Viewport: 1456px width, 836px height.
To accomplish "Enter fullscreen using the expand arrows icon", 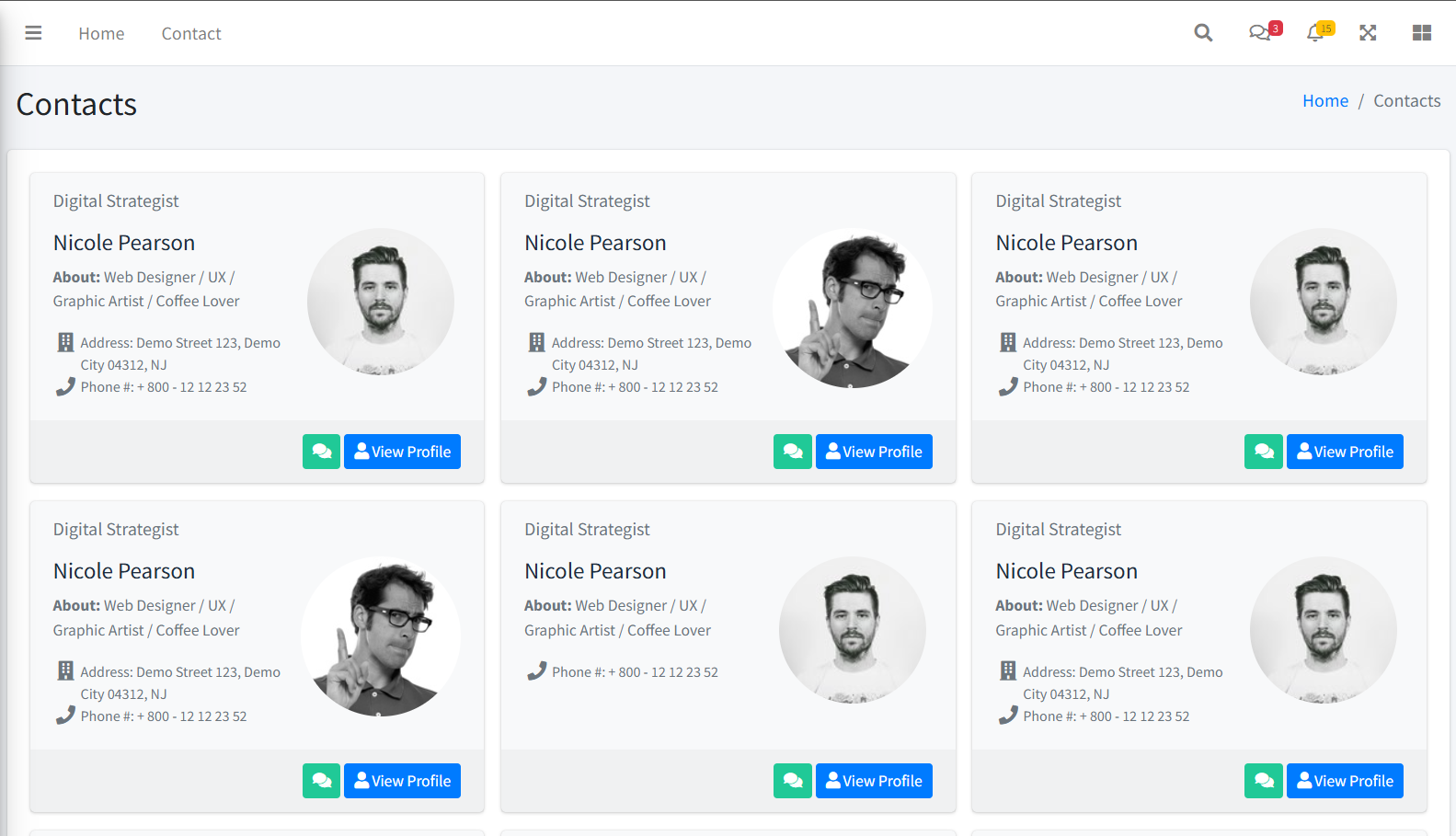I will (1368, 32).
